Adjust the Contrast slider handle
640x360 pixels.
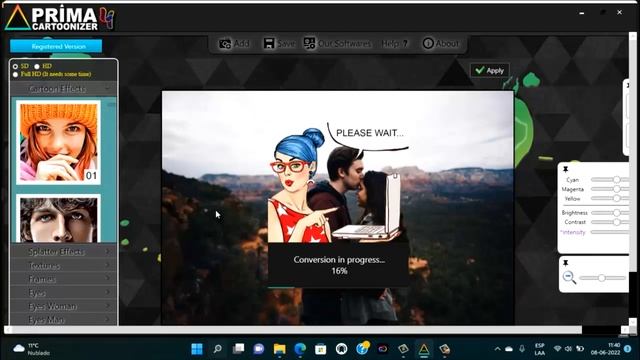click(617, 222)
